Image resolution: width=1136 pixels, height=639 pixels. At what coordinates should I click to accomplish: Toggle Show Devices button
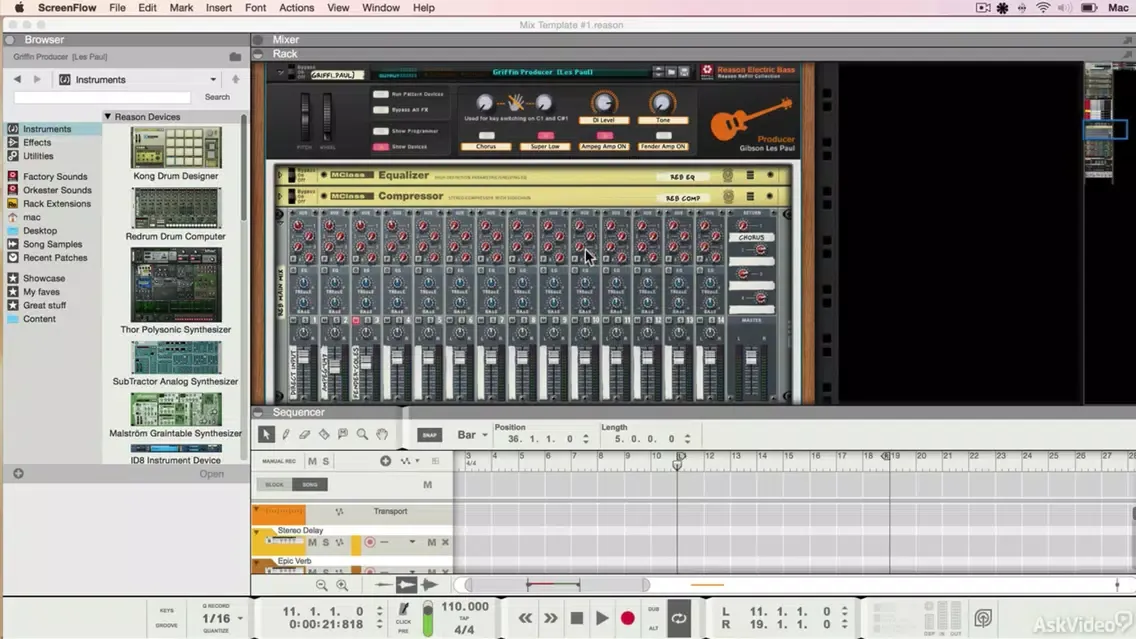tap(380, 147)
